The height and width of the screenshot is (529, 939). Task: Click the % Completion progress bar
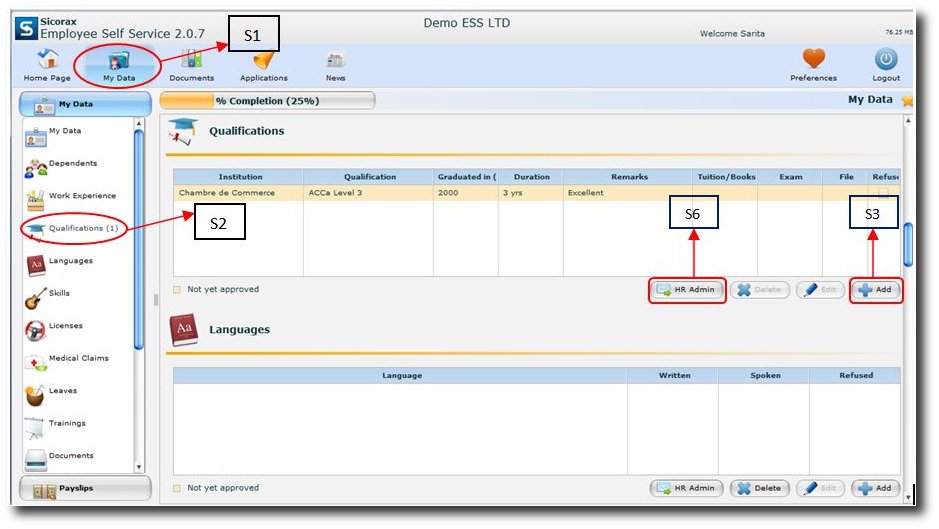coord(267,101)
